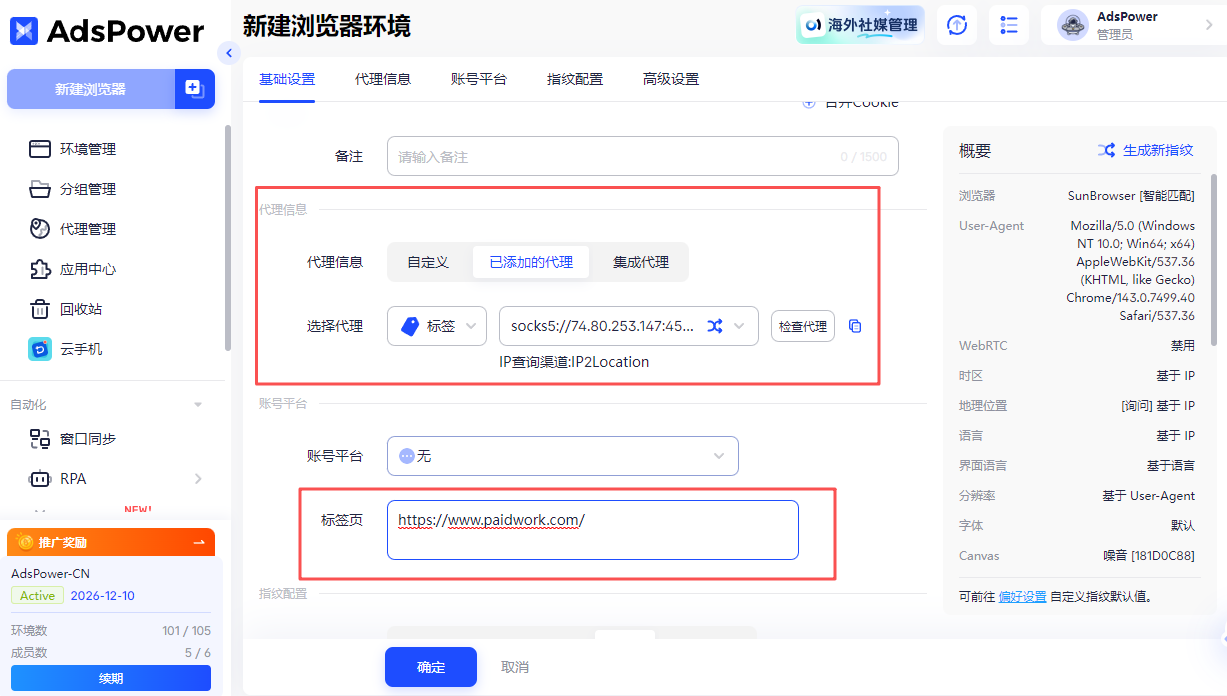1227x696 pixels.
Task: Switch to the 指纹配置 tab
Action: pos(575,77)
